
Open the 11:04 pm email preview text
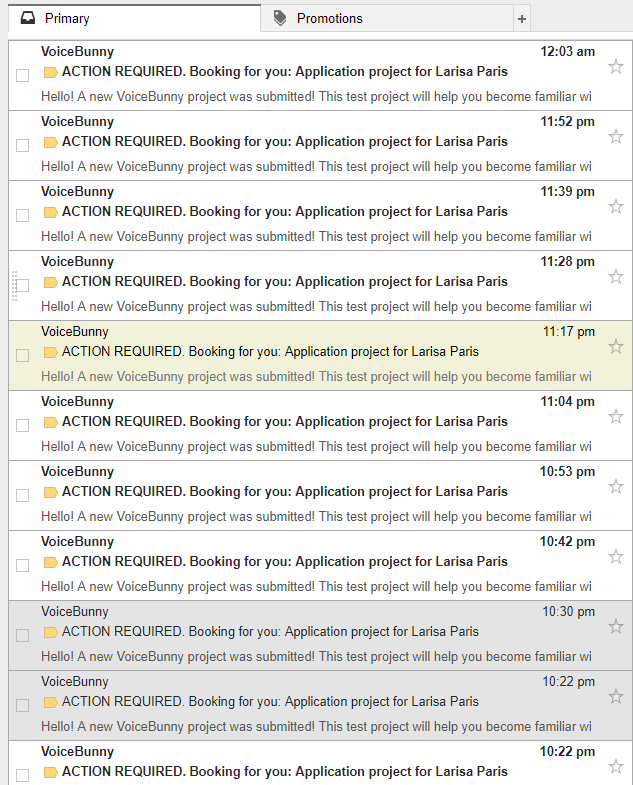click(316, 447)
